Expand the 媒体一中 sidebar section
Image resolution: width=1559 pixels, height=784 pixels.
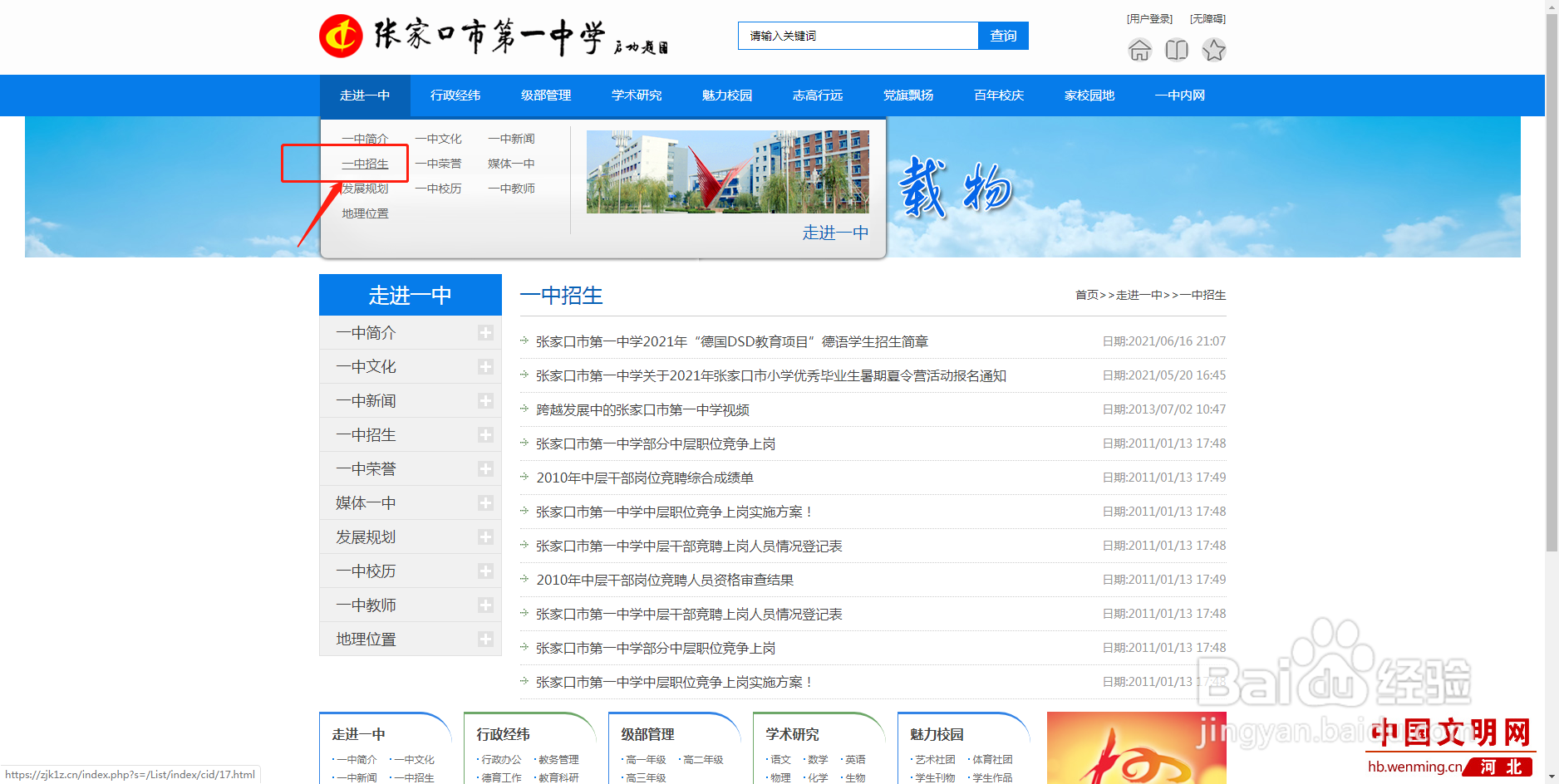tap(486, 502)
